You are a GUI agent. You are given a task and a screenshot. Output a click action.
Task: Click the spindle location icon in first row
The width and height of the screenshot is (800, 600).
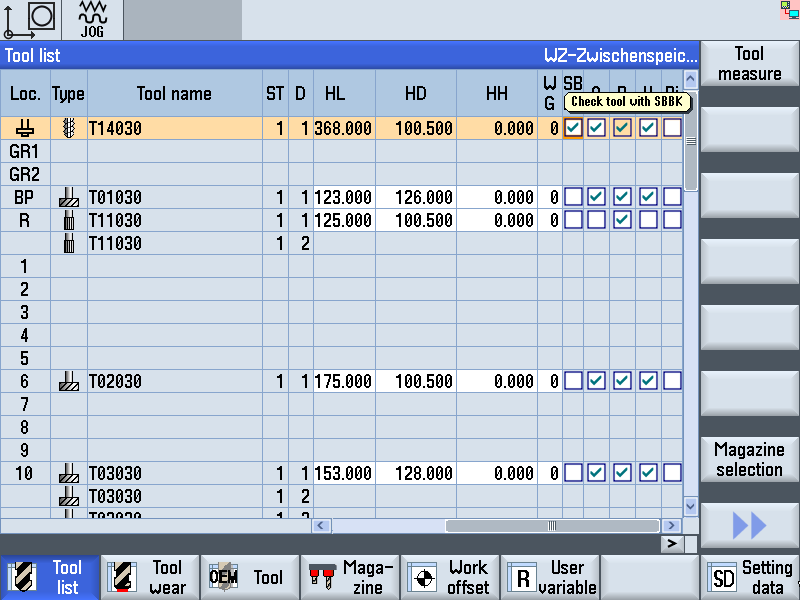click(x=25, y=128)
